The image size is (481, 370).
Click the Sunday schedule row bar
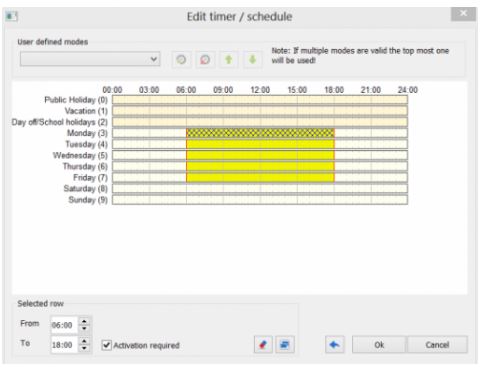coord(260,200)
